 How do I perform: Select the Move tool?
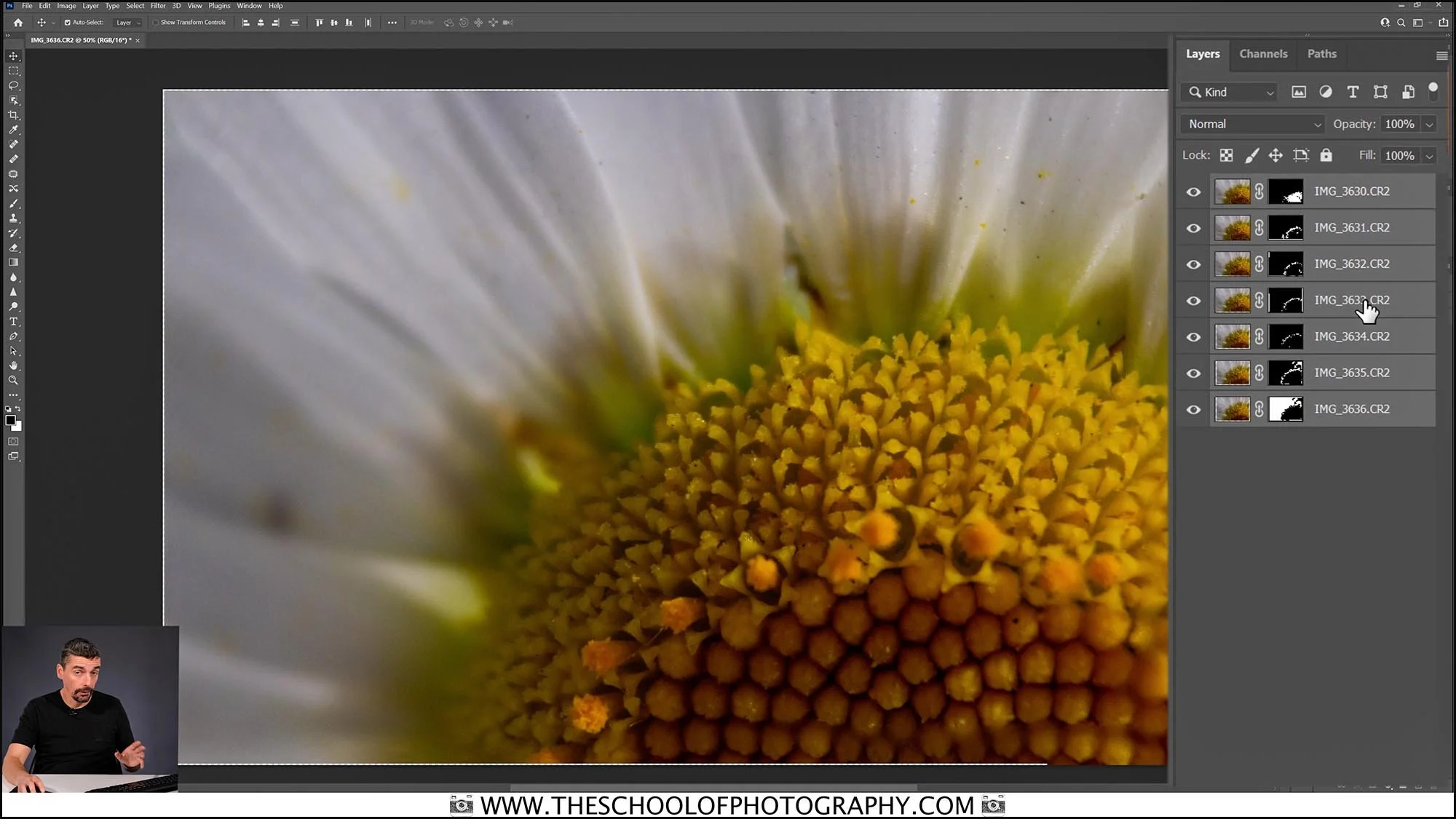[x=13, y=55]
